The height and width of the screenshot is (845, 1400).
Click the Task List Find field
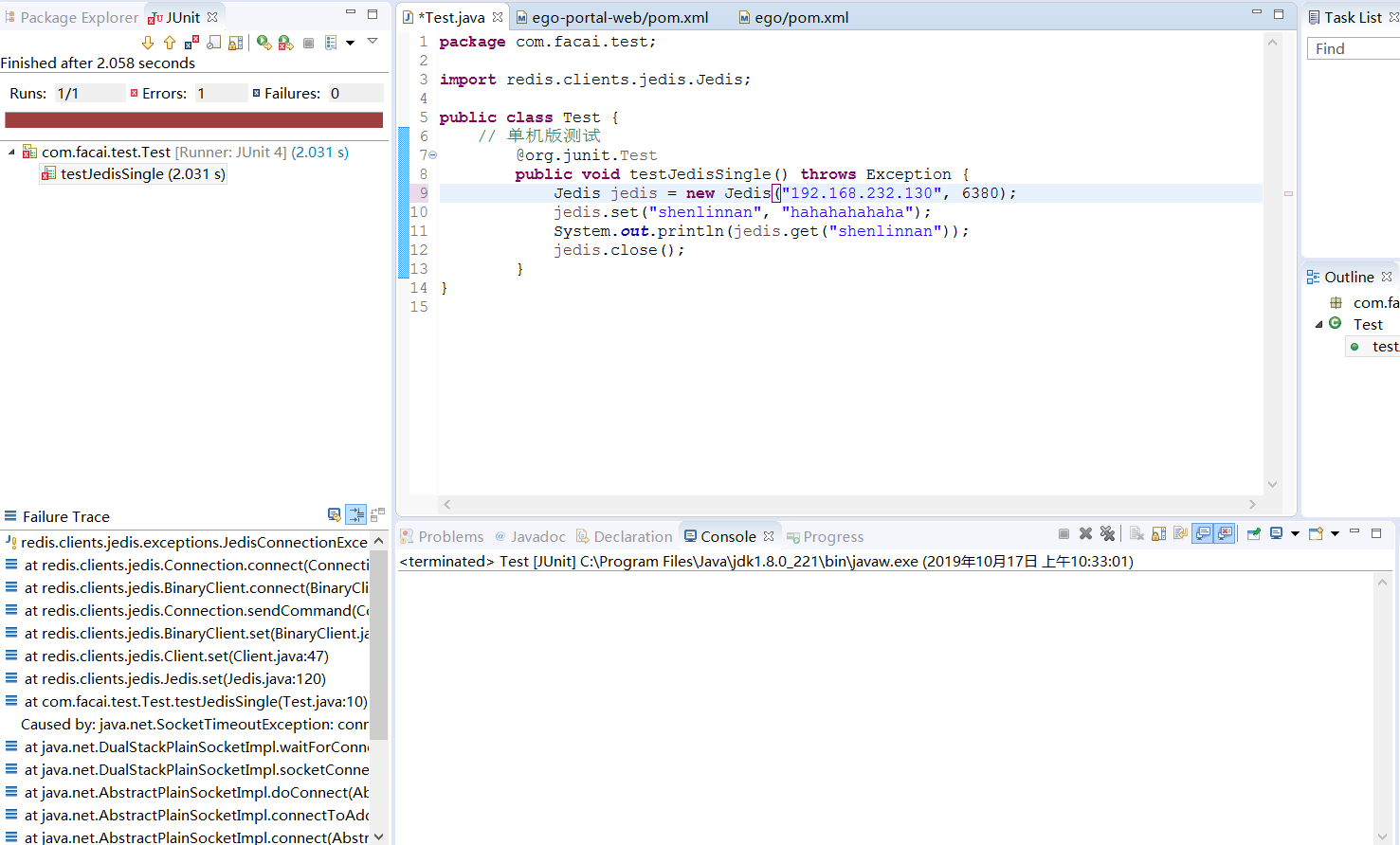(x=1354, y=48)
